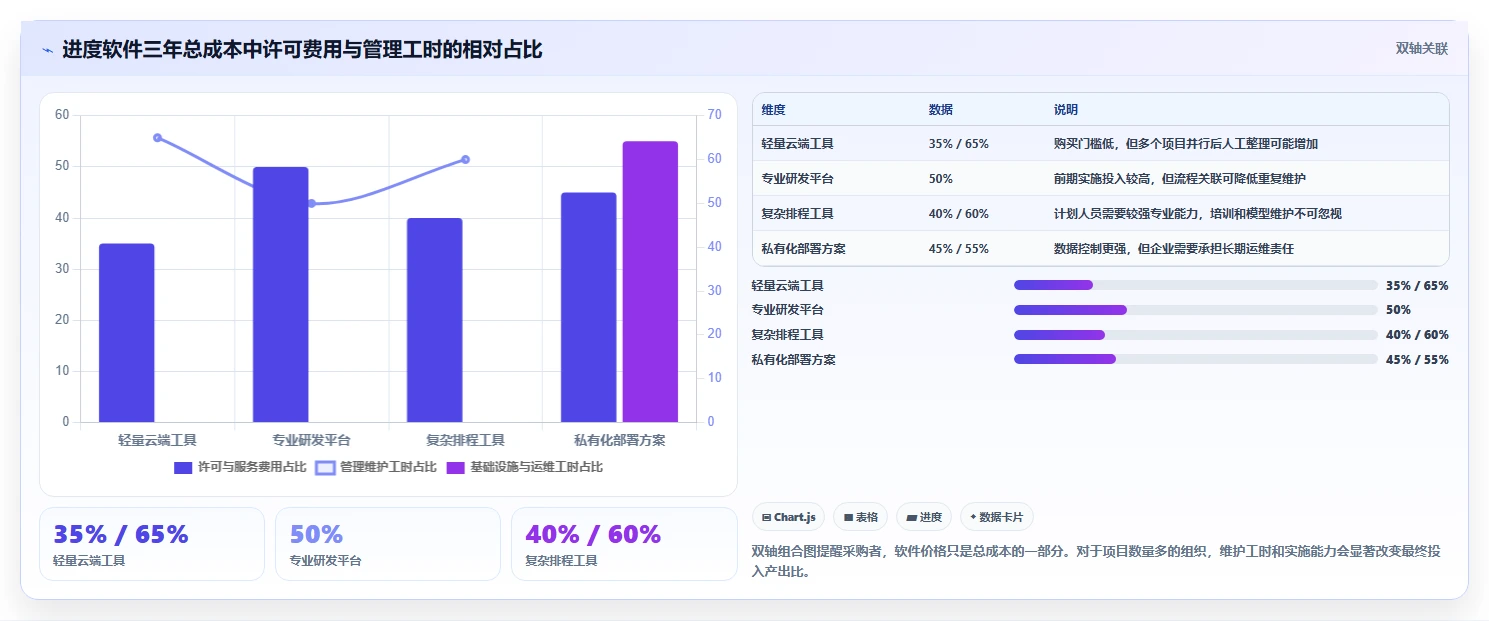Click the blue bar for 复杂排程工具
Viewport: 1489px width, 621px height.
pyautogui.click(x=435, y=320)
